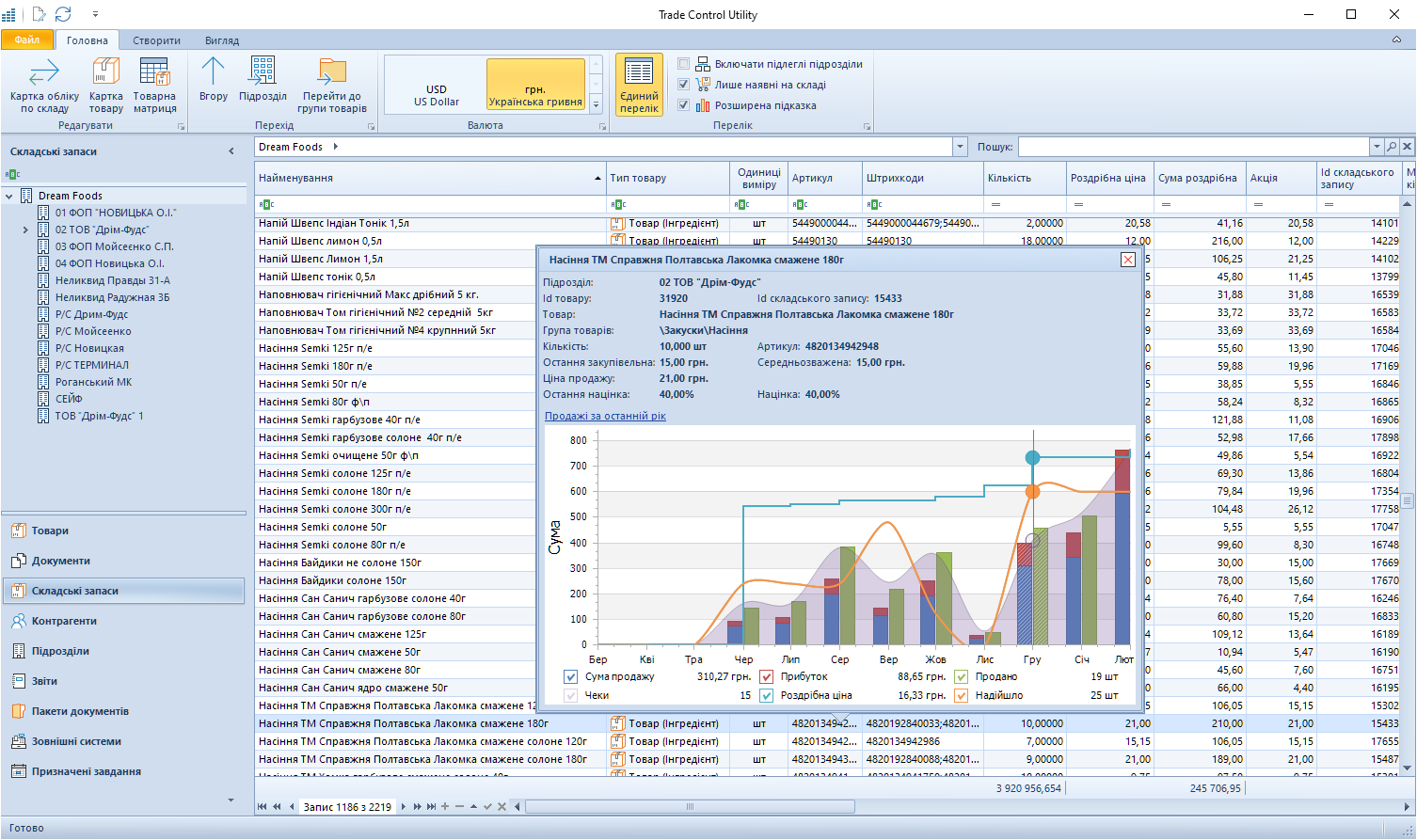Collapse the Складські запаси panel
The height and width of the screenshot is (840, 1417).
pyautogui.click(x=231, y=151)
